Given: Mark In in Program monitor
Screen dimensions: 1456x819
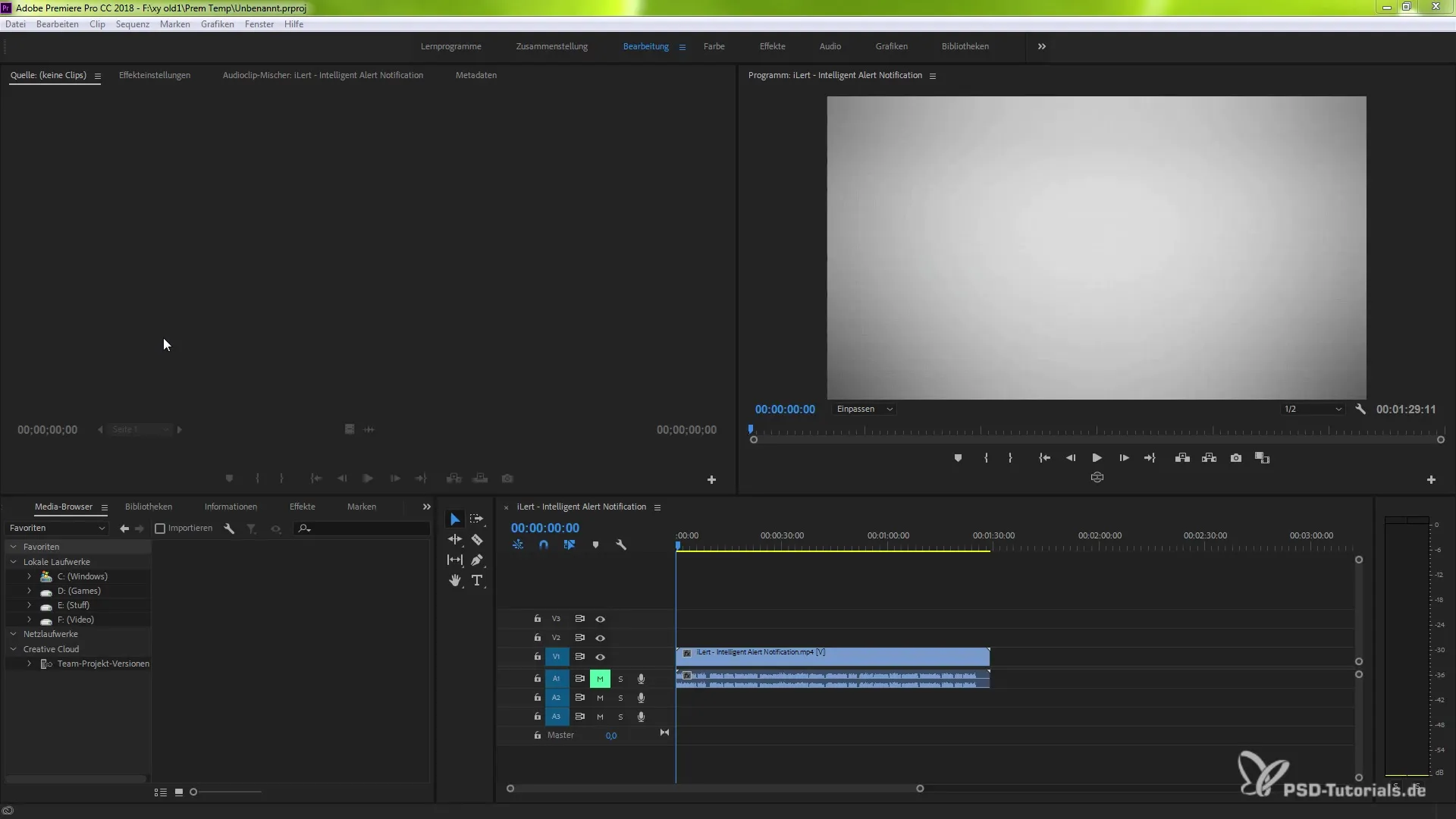Looking at the screenshot, I should pos(986,458).
